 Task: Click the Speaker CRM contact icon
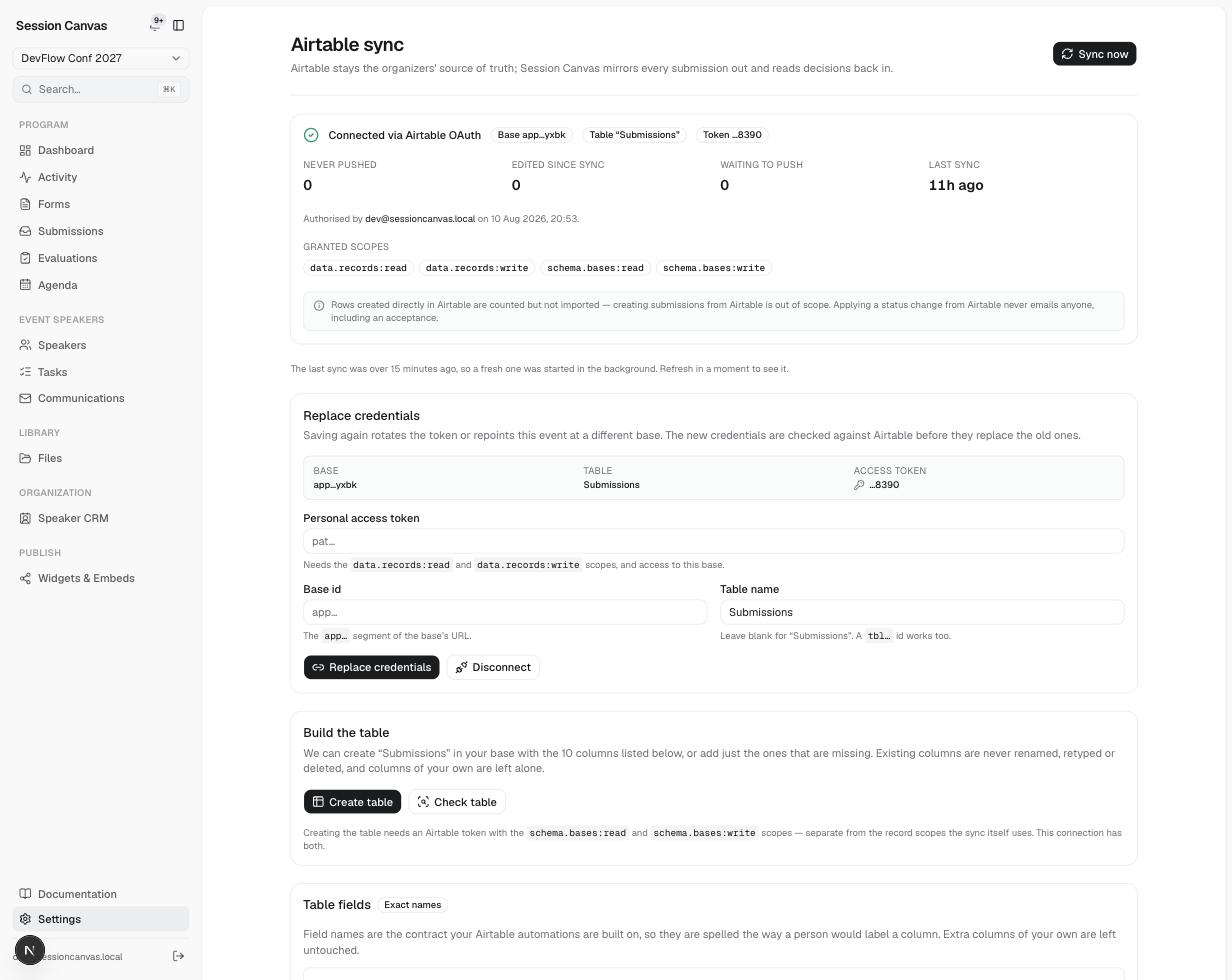(25, 518)
